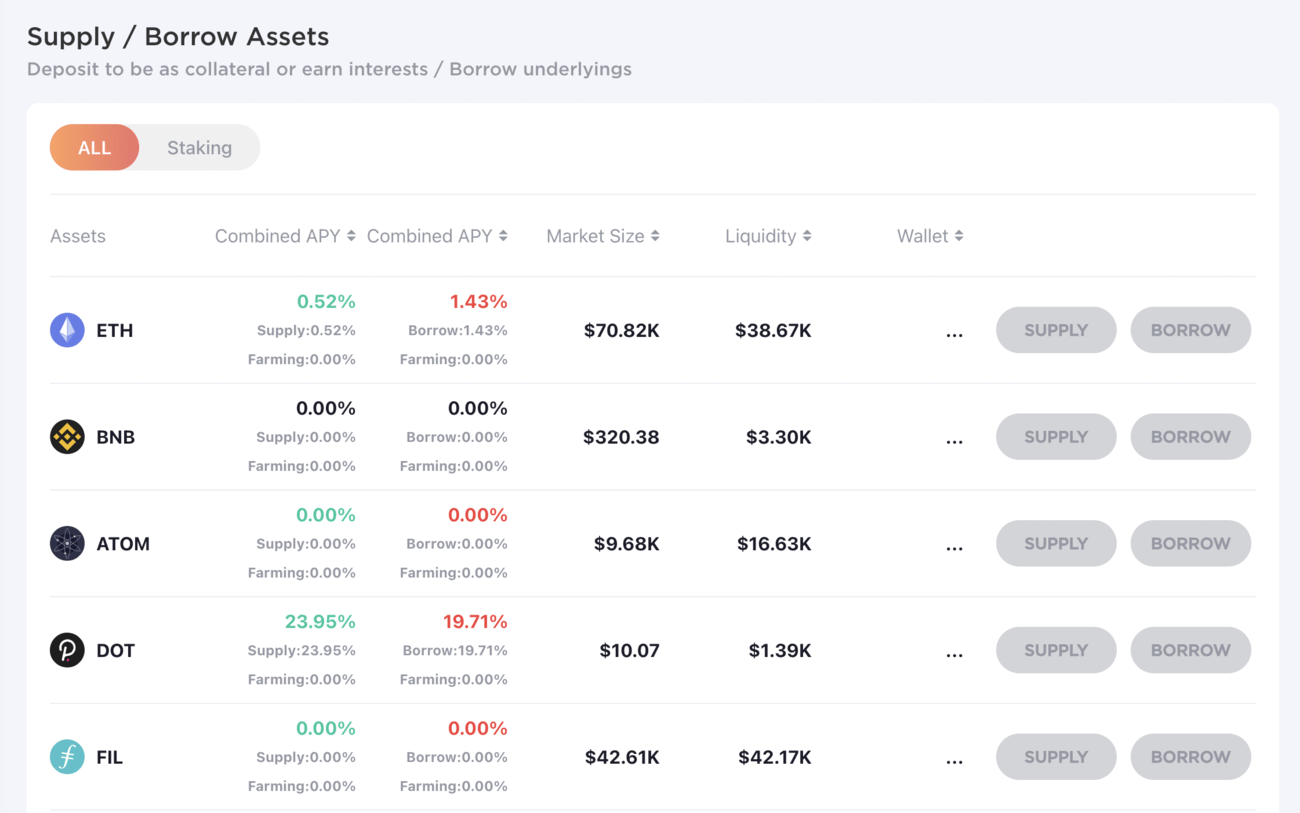
Task: Click the ATOM token icon
Action: click(x=67, y=544)
